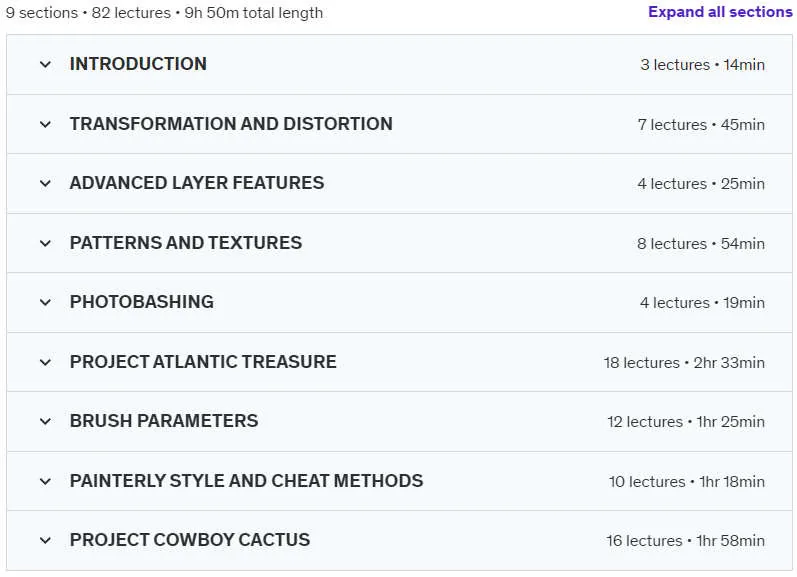The height and width of the screenshot is (577, 797).
Task: Expand PROJECT COWBOY CACTUS chevron
Action: point(45,540)
